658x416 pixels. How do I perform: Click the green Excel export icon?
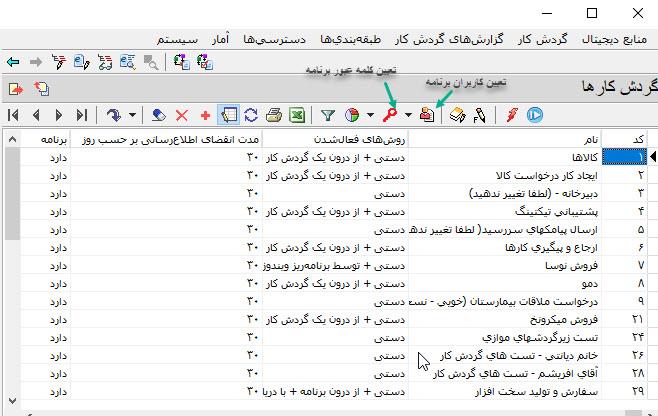(x=297, y=115)
